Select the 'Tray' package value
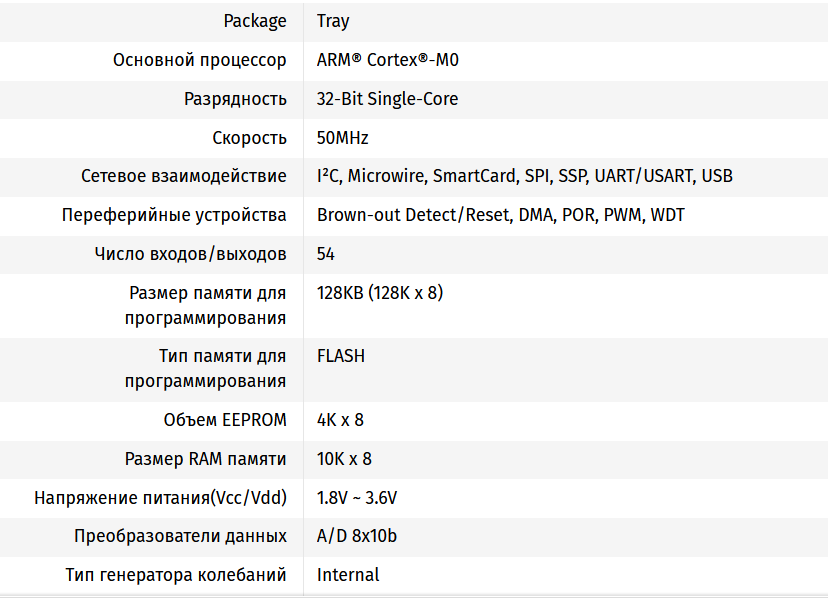Viewport: 828px width, 601px height. pyautogui.click(x=333, y=21)
